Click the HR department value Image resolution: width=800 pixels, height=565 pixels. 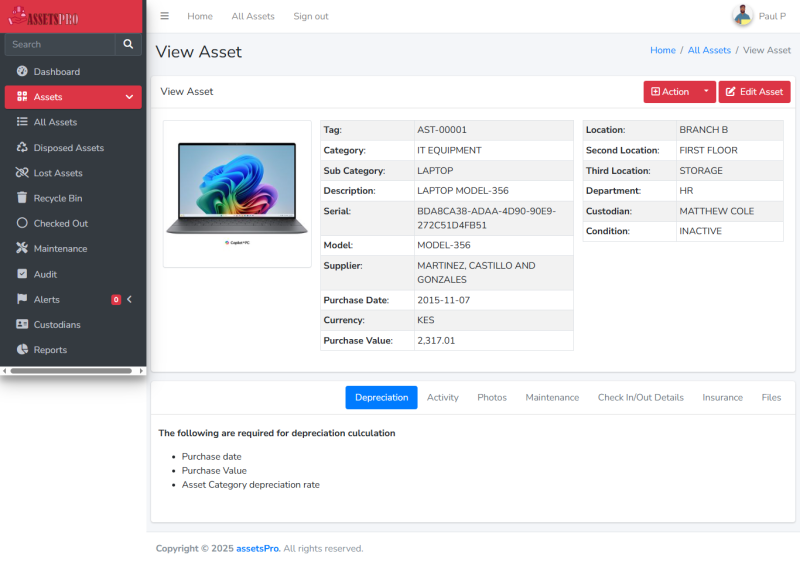point(686,190)
